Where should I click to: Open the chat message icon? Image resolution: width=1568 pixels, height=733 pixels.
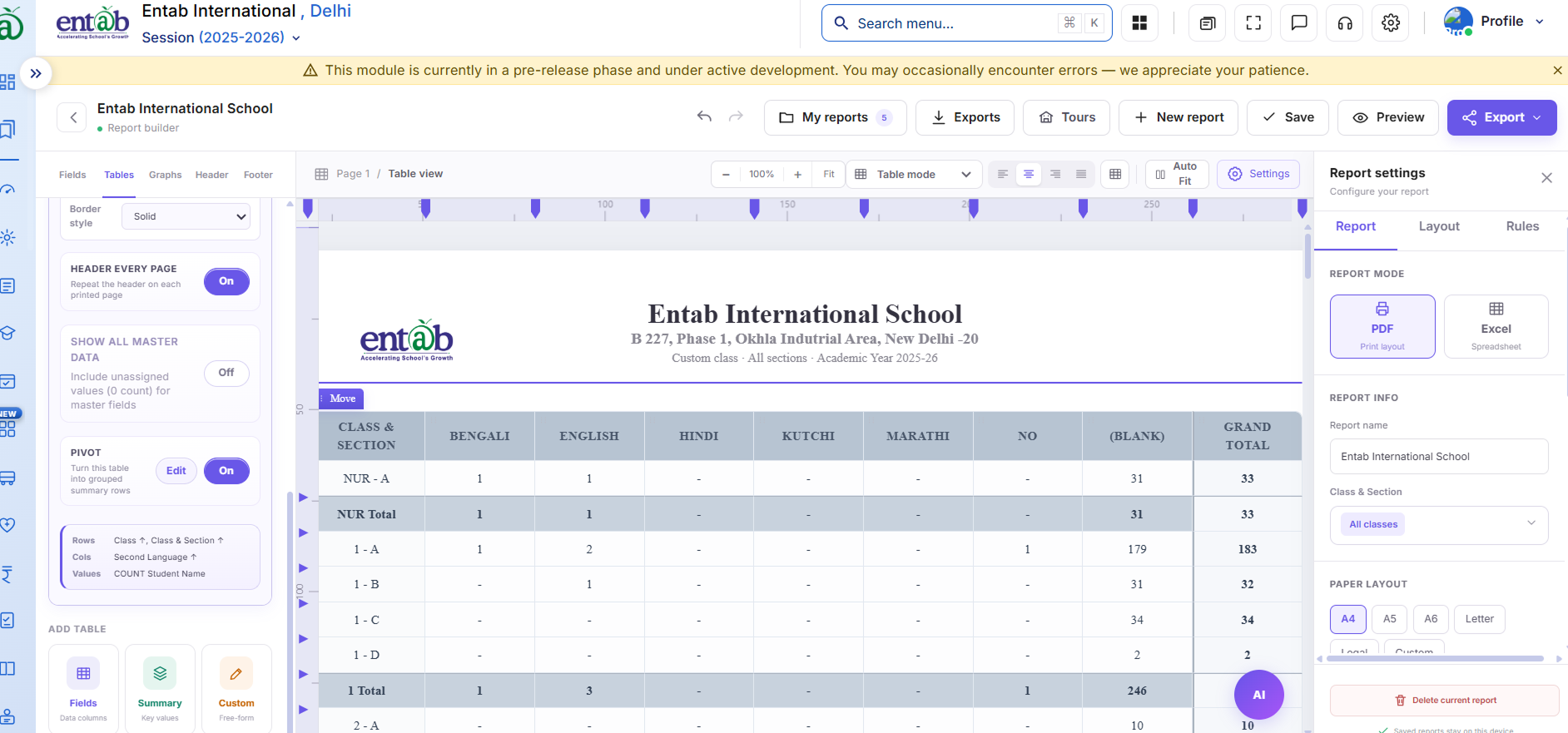pos(1299,23)
